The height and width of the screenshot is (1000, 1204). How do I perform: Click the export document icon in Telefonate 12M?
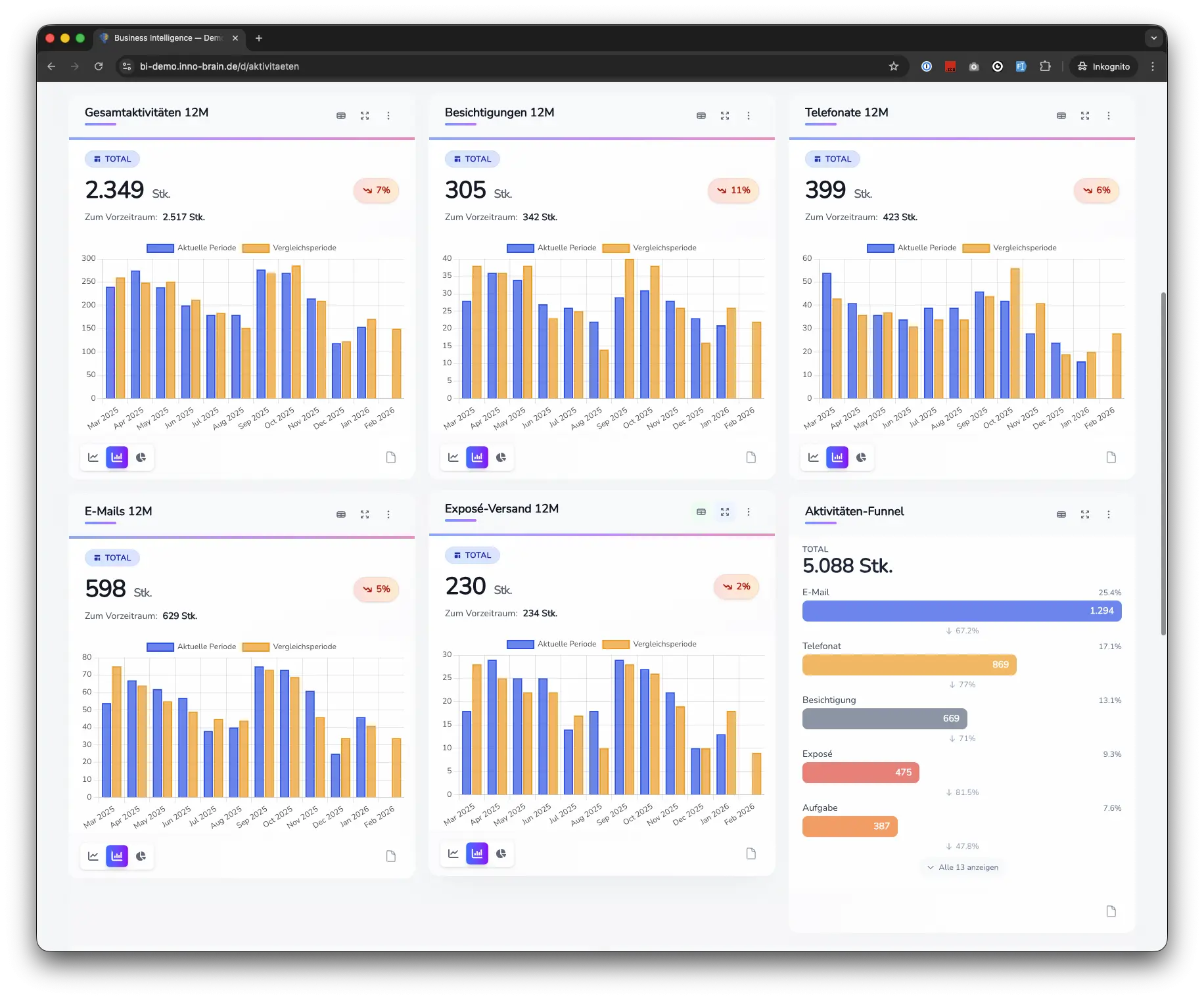1111,457
